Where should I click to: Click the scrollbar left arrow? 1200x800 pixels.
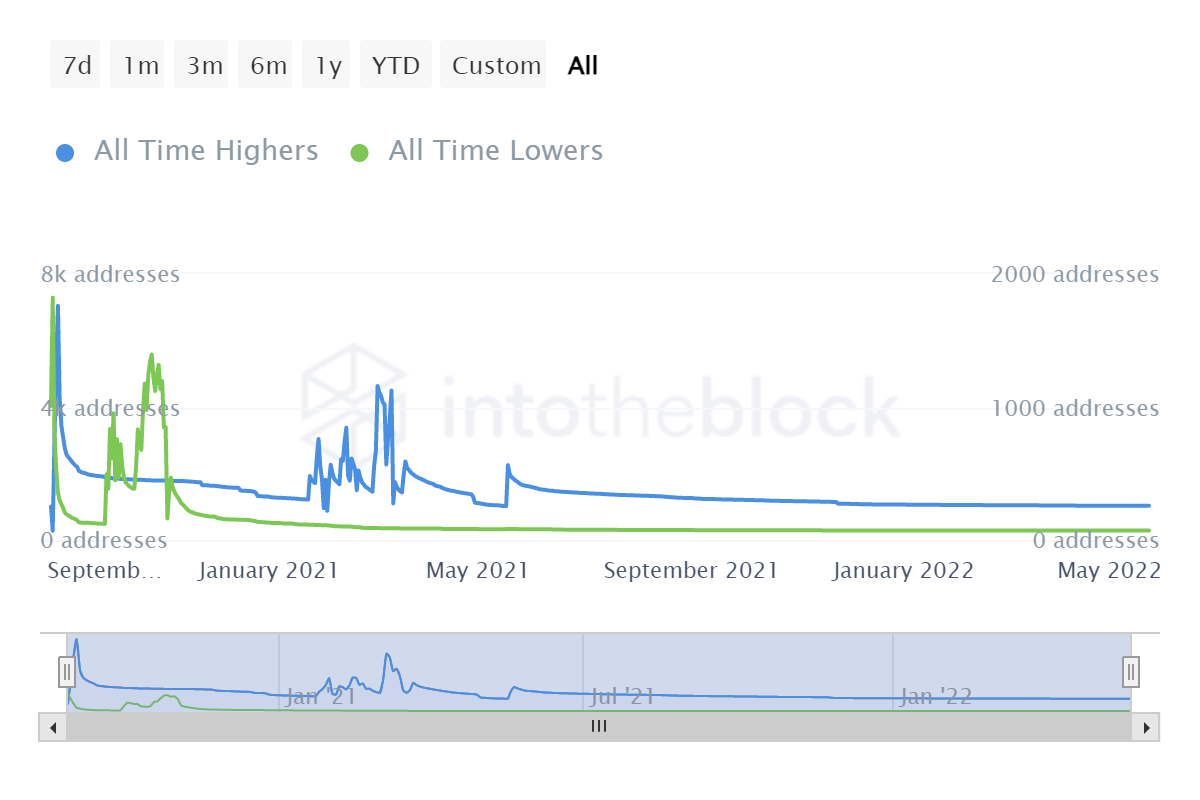point(52,727)
